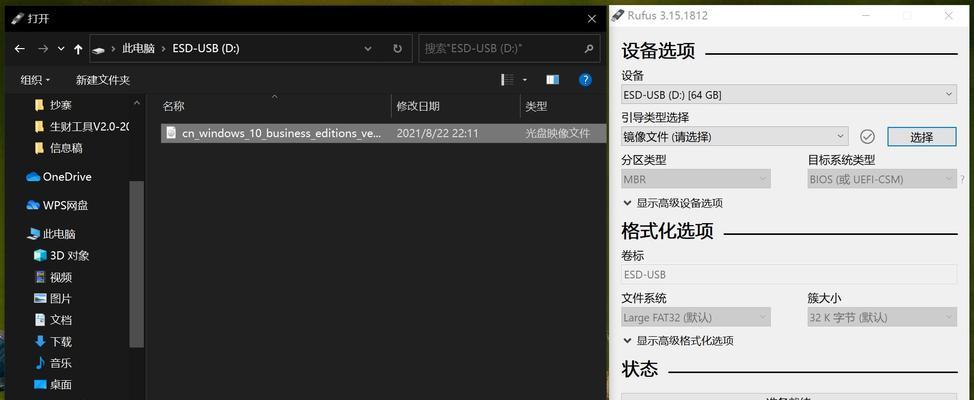Select OneDrive in the navigation pane

59,177
